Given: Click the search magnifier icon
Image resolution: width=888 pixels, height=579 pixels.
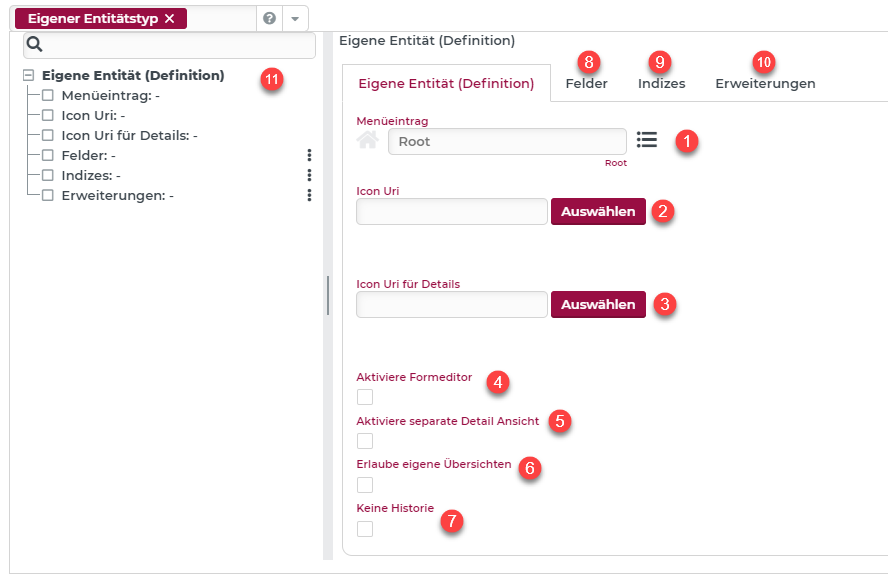Looking at the screenshot, I should click(x=35, y=44).
